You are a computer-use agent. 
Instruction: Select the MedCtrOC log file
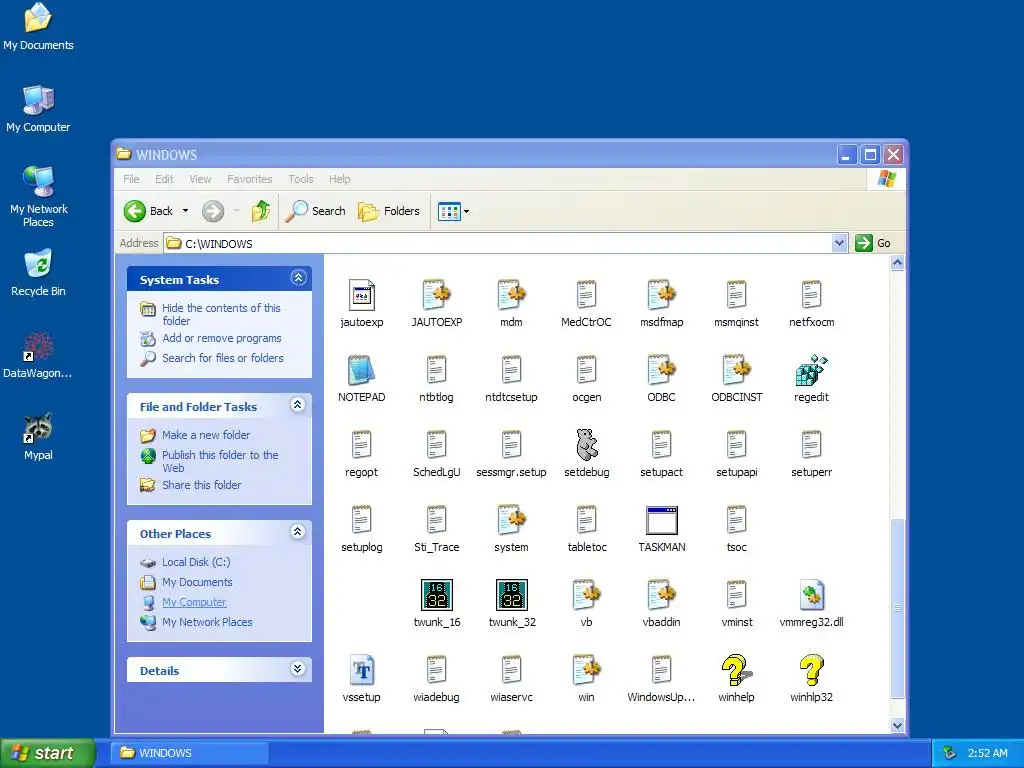[586, 295]
